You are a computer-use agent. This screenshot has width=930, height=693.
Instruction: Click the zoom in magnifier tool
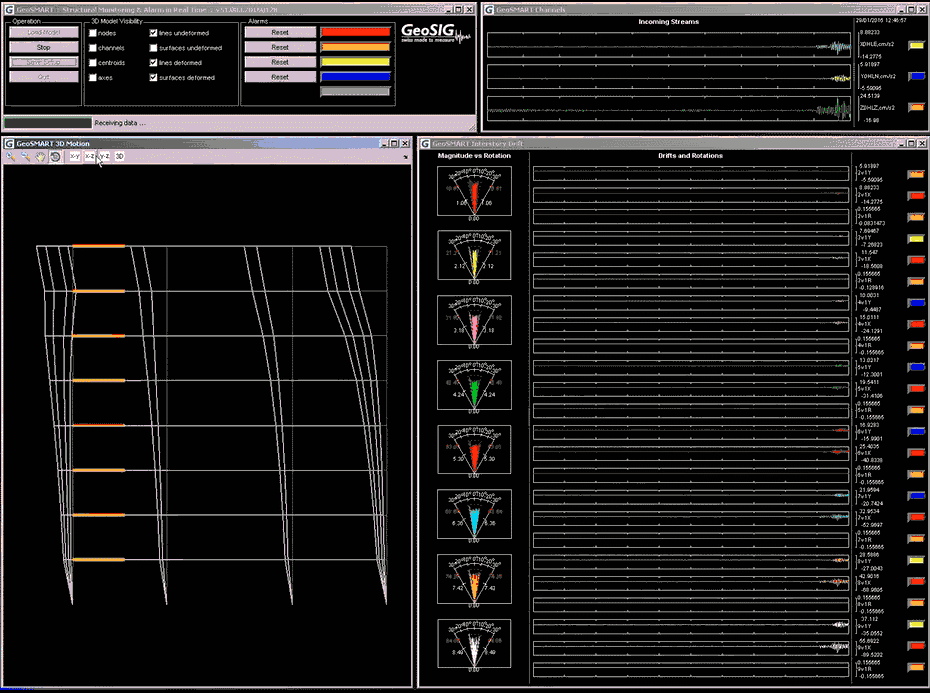(x=10, y=157)
